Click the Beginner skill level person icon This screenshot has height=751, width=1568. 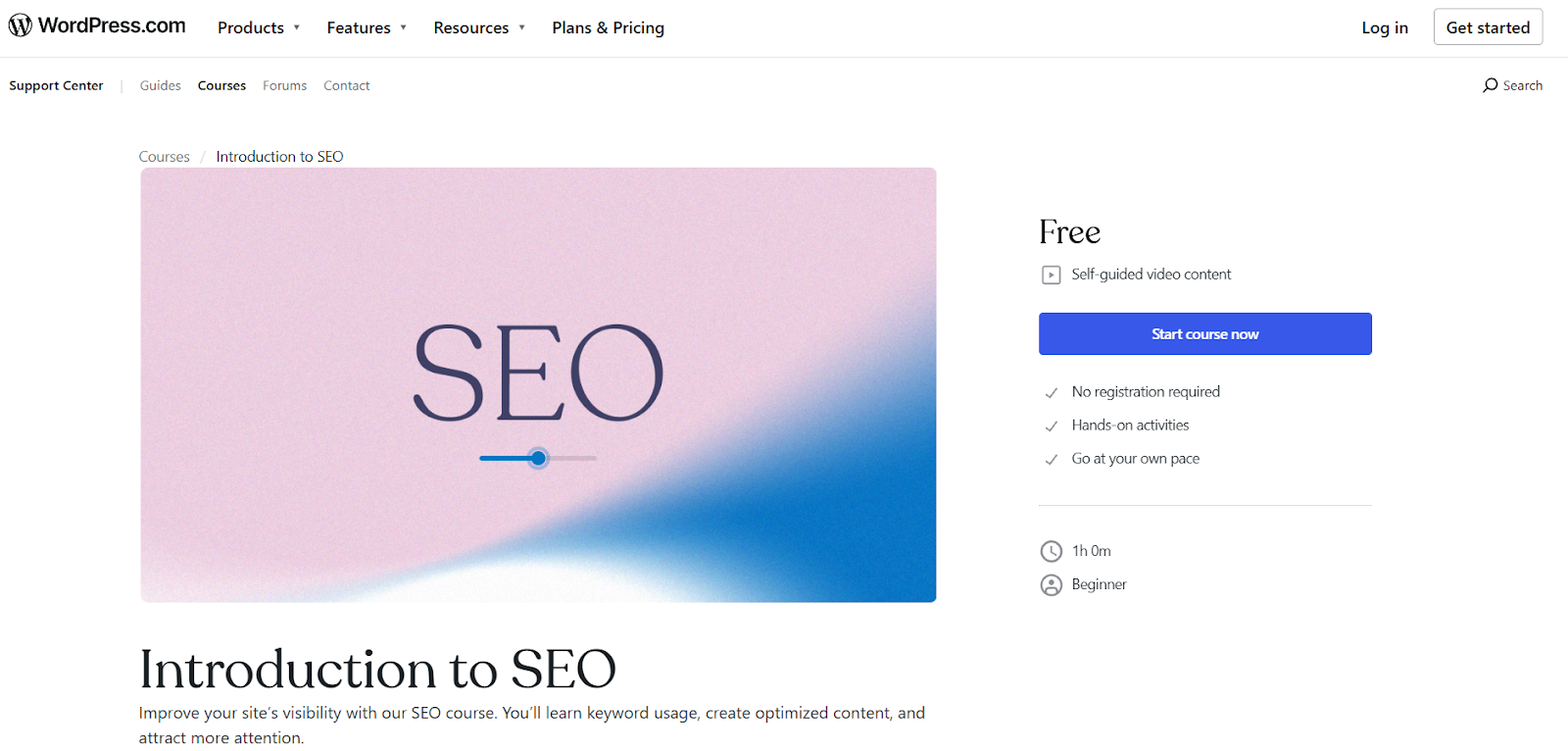pos(1052,583)
